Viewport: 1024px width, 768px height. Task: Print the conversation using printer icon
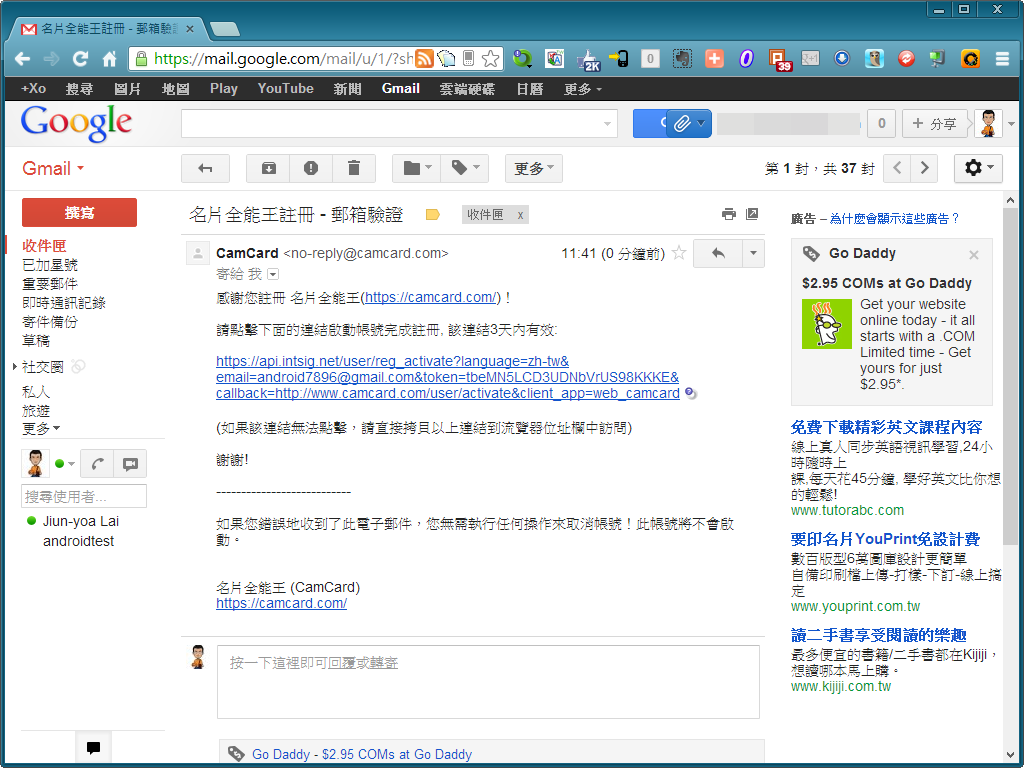[x=729, y=214]
